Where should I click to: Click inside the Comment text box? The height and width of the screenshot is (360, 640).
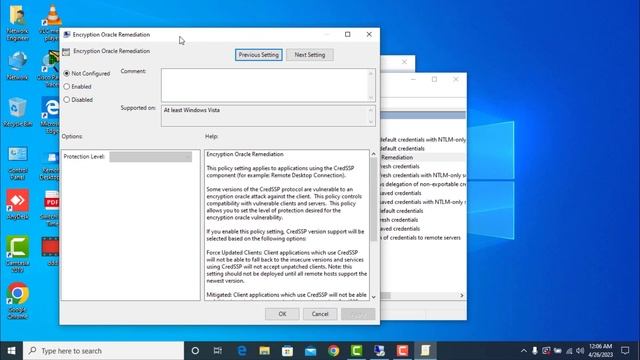coord(264,85)
